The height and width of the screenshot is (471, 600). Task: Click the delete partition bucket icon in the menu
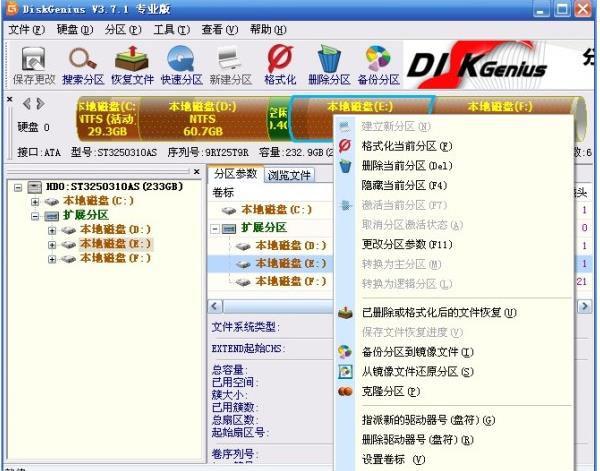[x=345, y=166]
